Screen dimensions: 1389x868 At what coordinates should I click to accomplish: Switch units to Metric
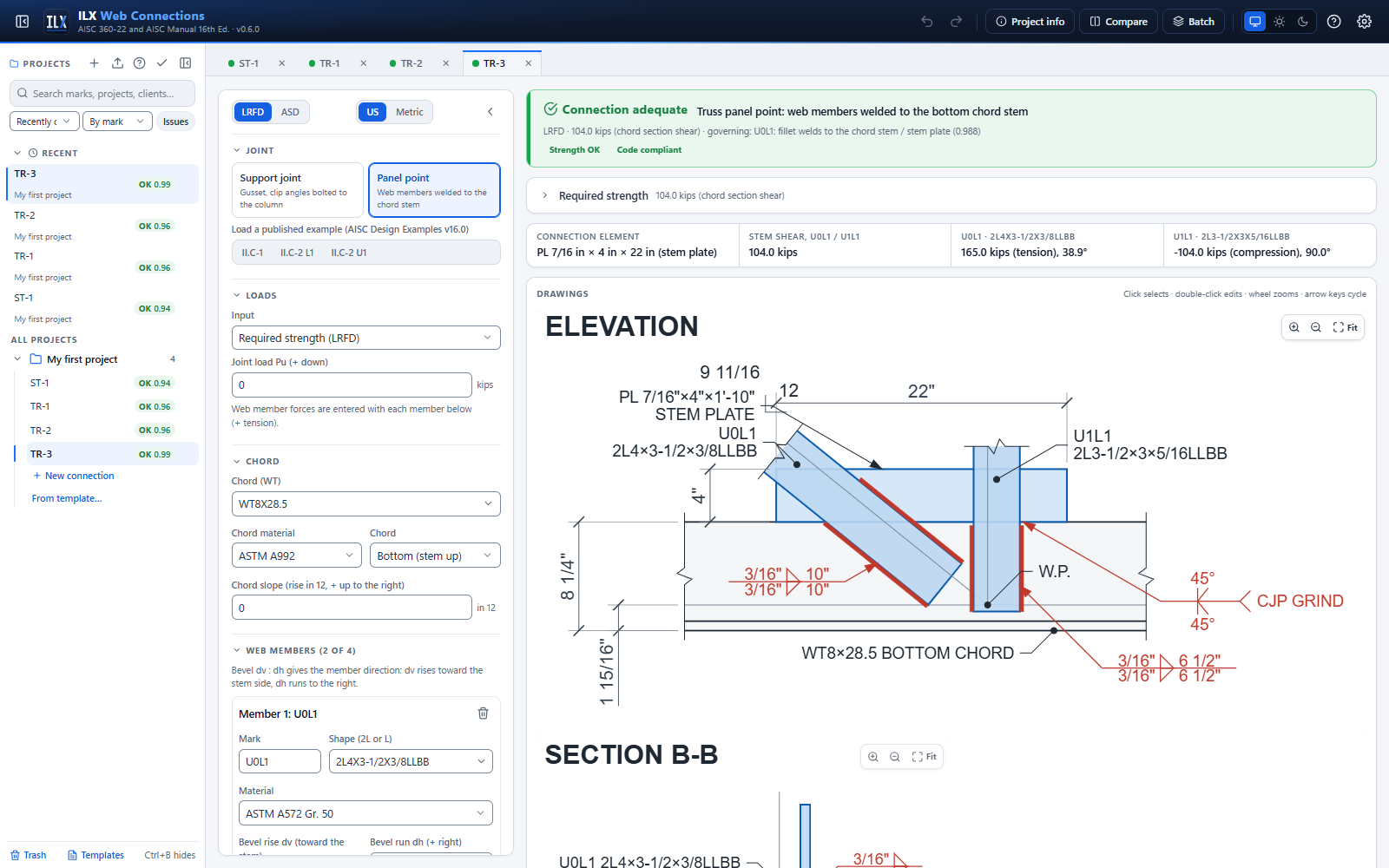click(x=409, y=112)
